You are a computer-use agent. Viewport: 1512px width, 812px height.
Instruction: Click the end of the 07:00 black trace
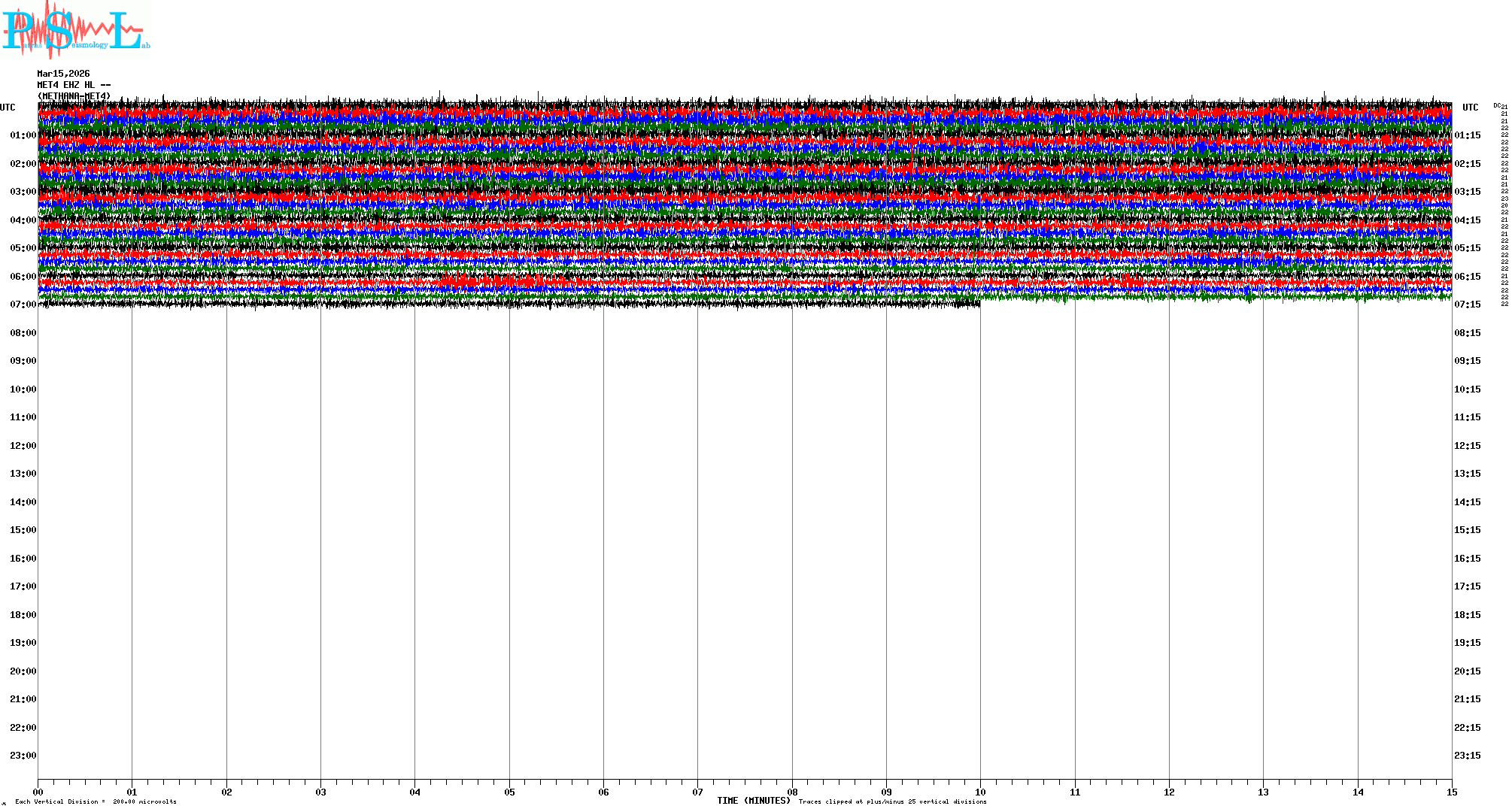click(978, 303)
